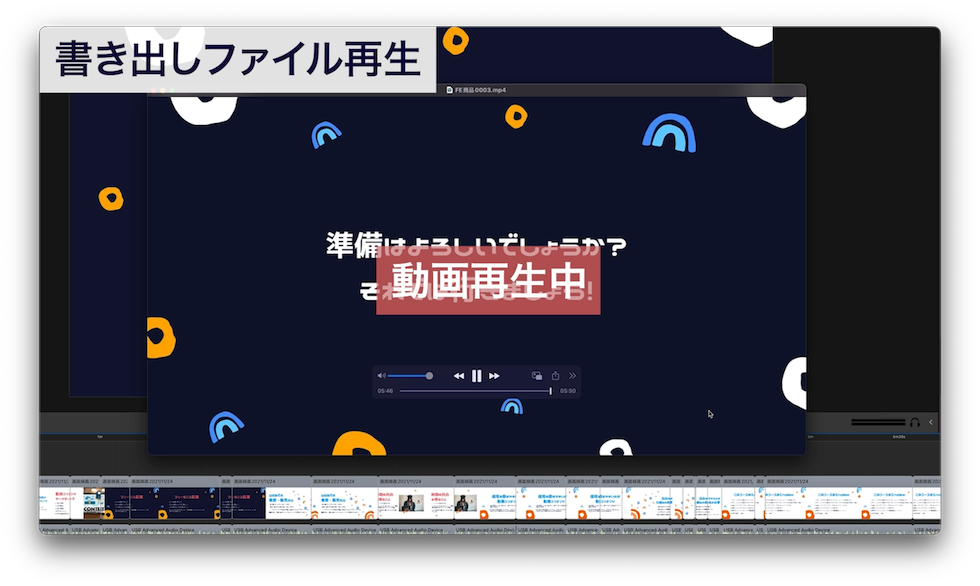Click the share icon in the player controls

tap(556, 375)
